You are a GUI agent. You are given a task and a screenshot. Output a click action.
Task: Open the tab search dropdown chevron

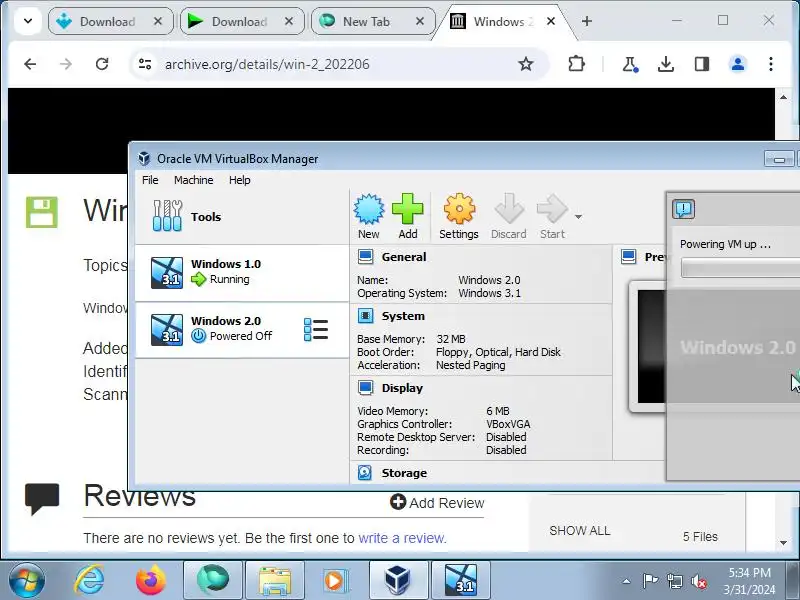pos(28,21)
